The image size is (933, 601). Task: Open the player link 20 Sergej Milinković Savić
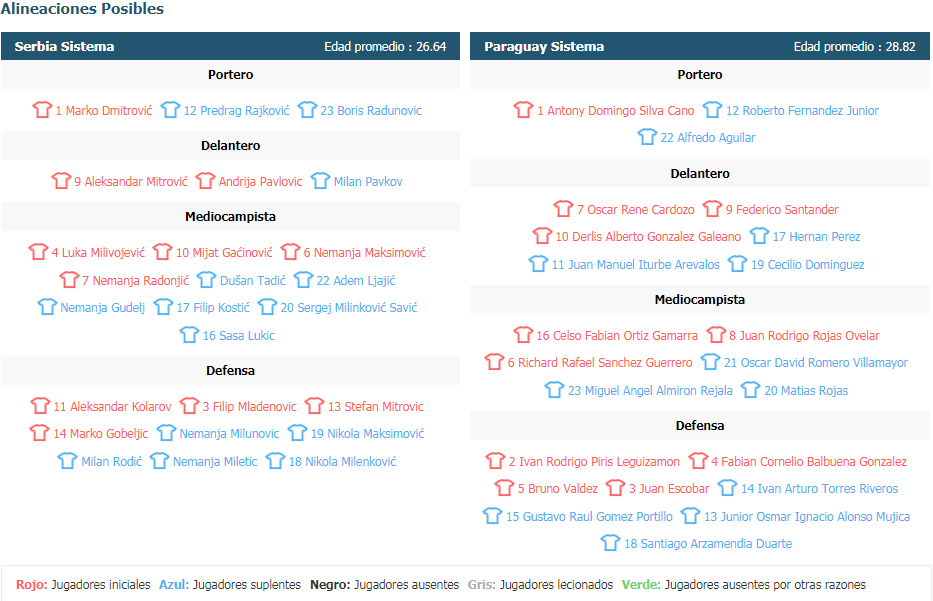tap(349, 308)
